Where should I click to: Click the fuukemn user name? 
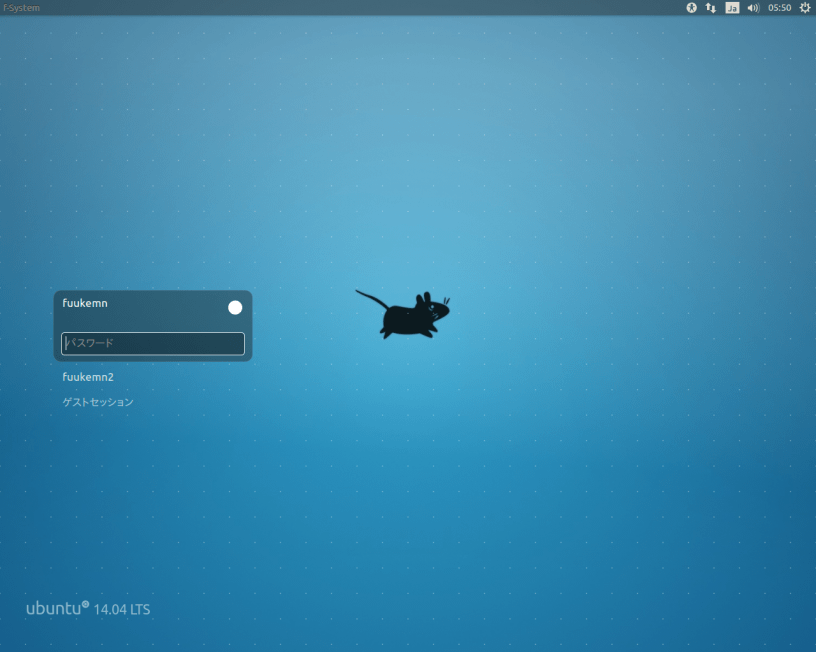click(85, 303)
